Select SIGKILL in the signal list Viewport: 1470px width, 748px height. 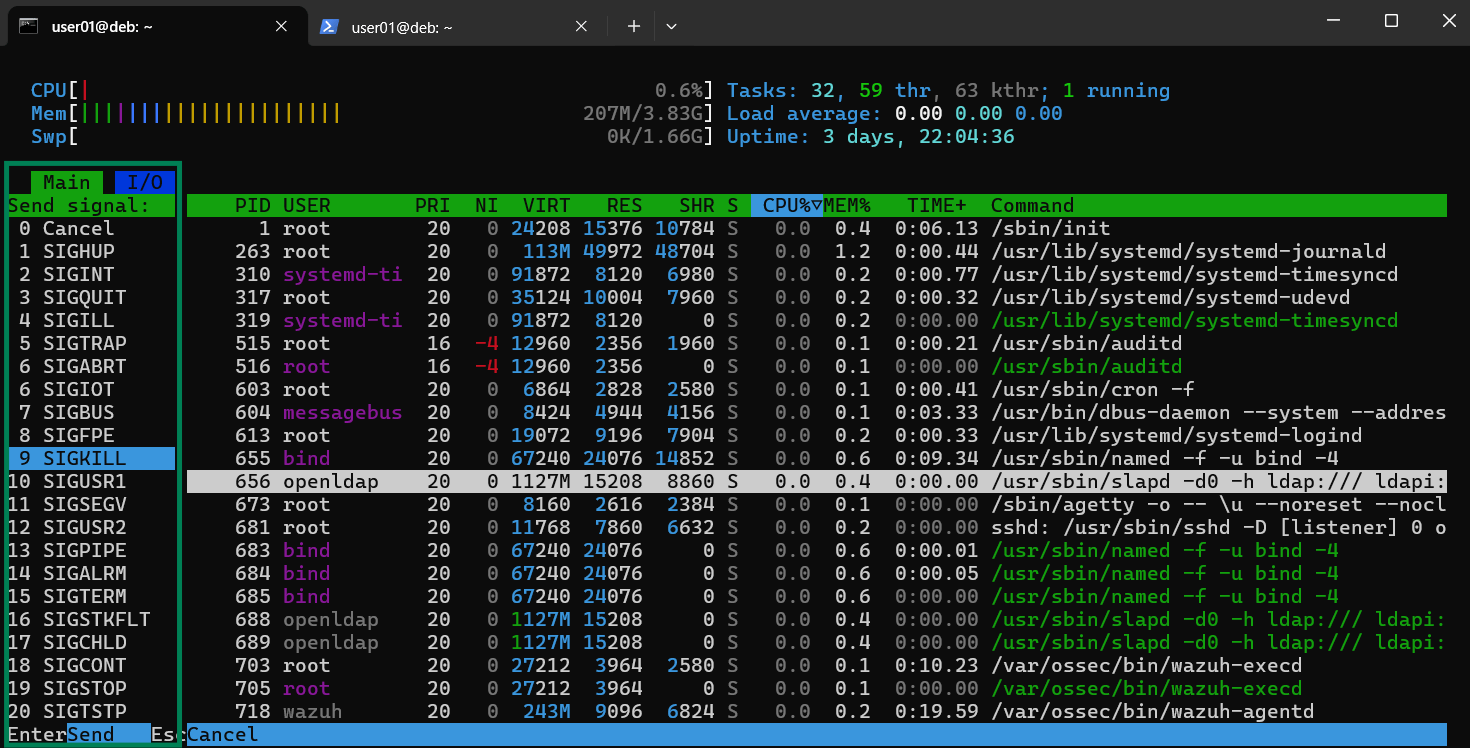(84, 458)
